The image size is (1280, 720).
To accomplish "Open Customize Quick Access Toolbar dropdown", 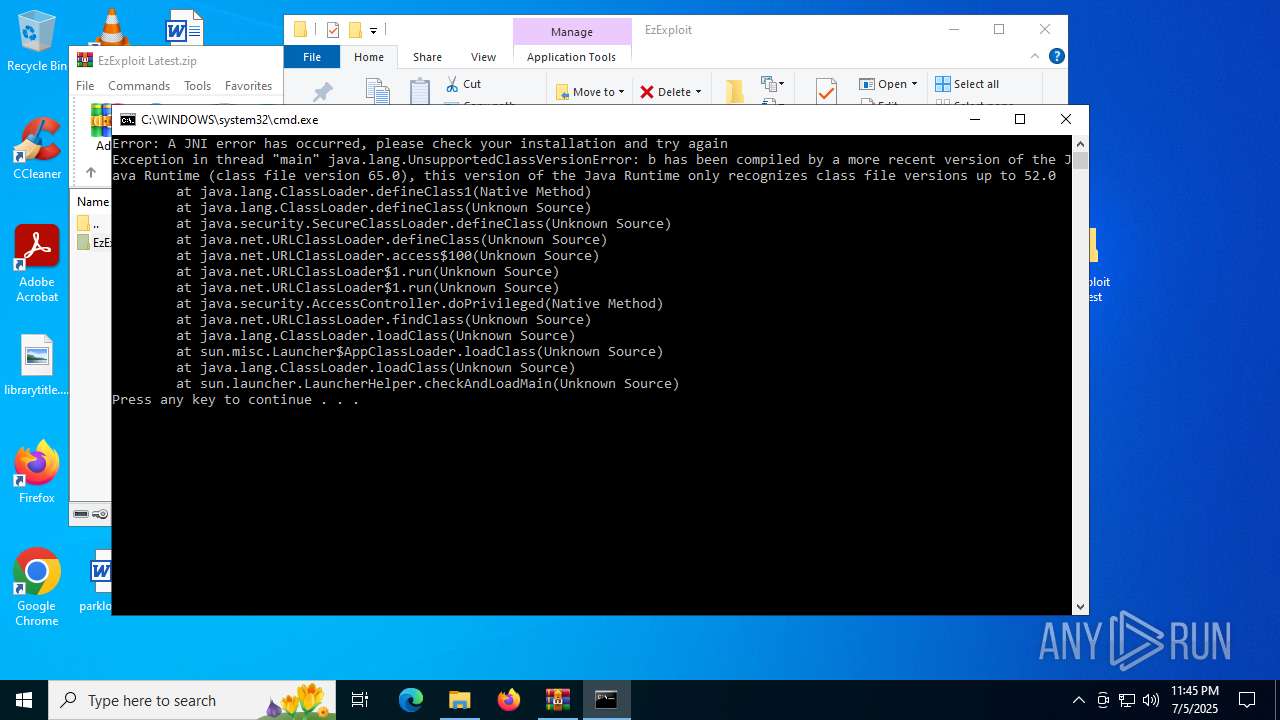I will (x=373, y=30).
